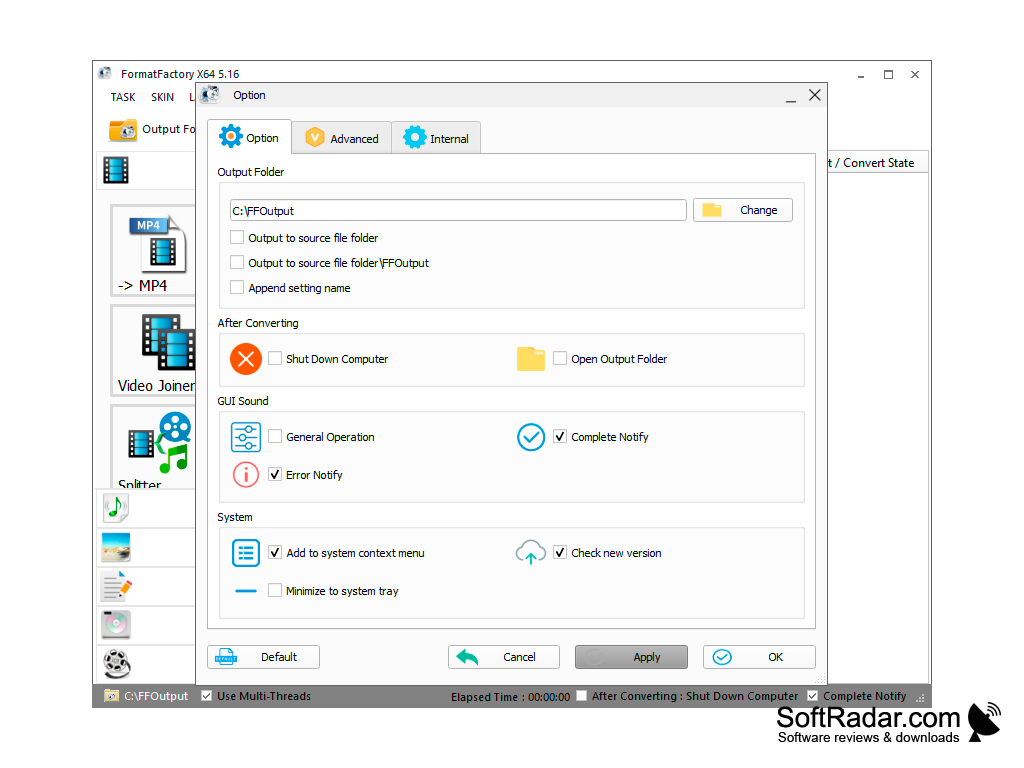Confirm settings with OK button
The image size is (1024, 768).
(759, 657)
